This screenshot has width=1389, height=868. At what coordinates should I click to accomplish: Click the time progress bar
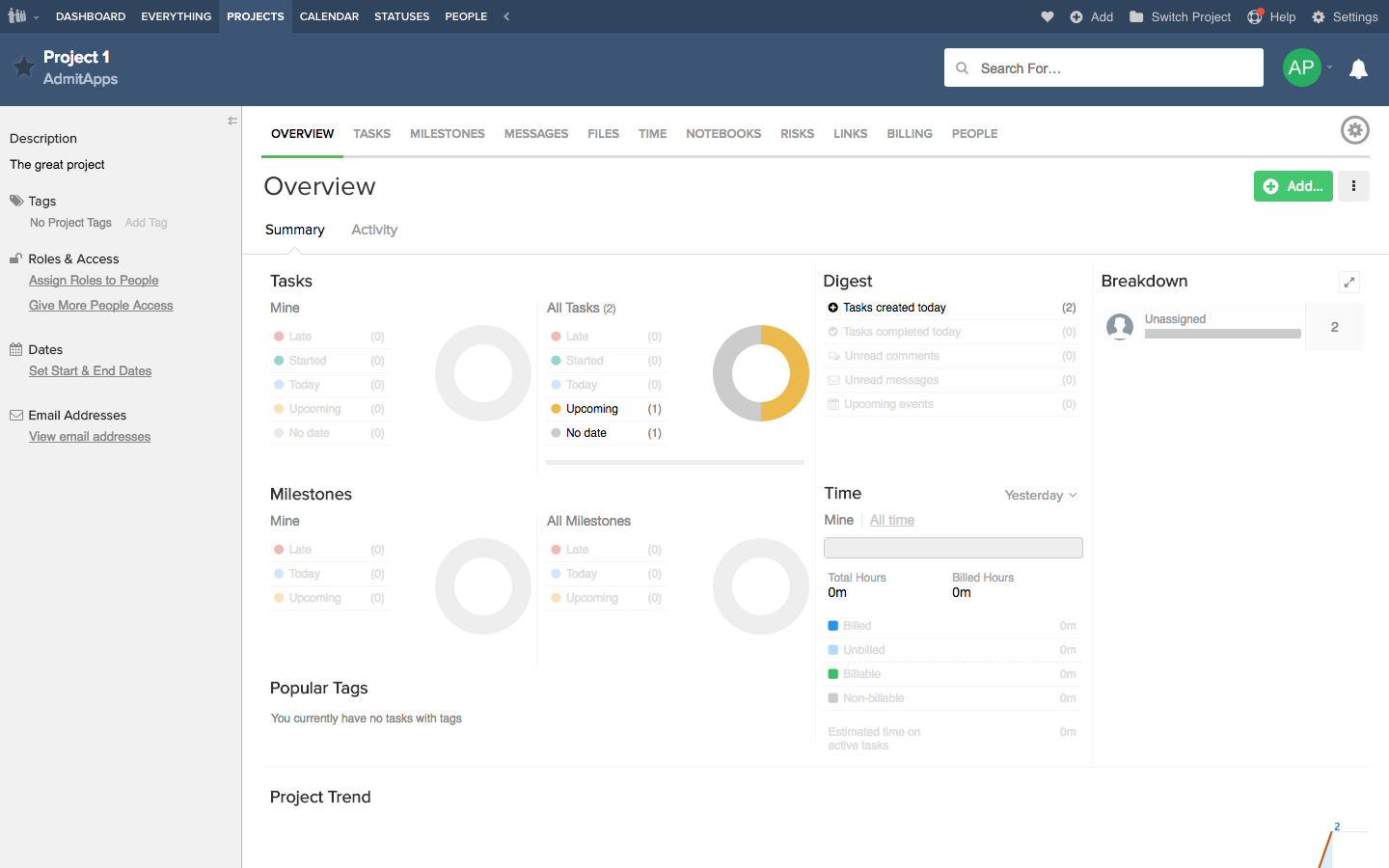[x=953, y=548]
